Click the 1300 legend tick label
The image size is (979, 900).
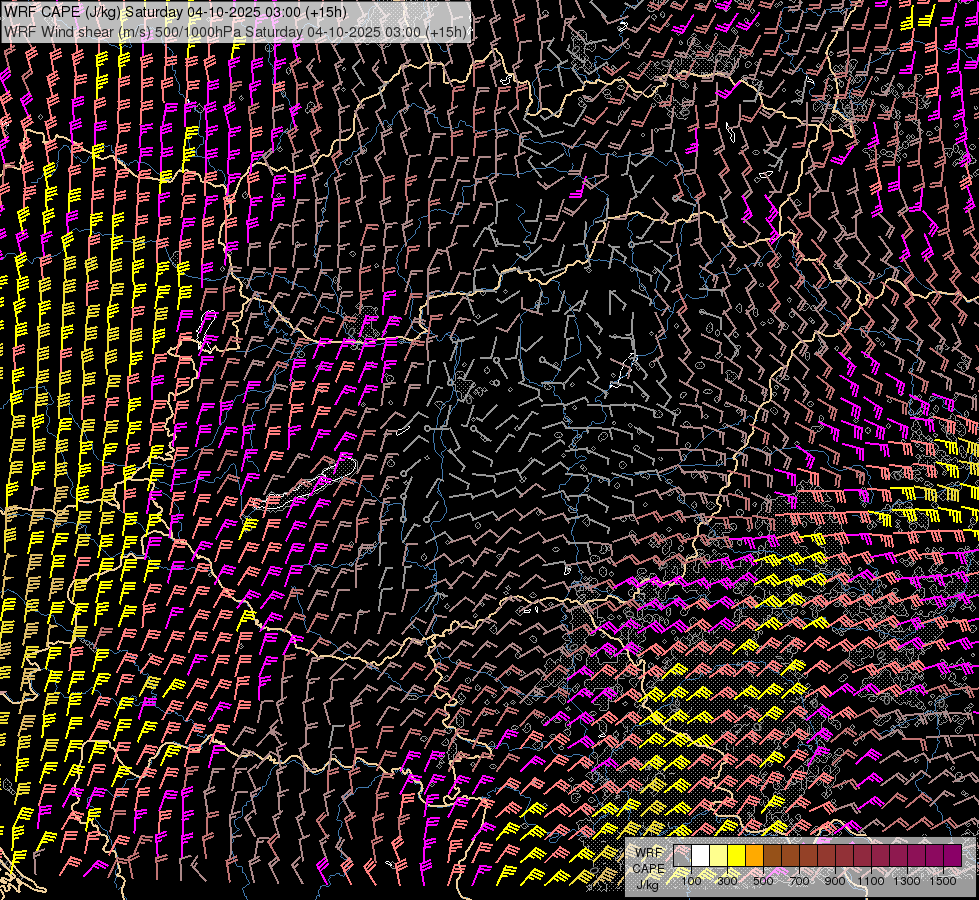point(907,881)
